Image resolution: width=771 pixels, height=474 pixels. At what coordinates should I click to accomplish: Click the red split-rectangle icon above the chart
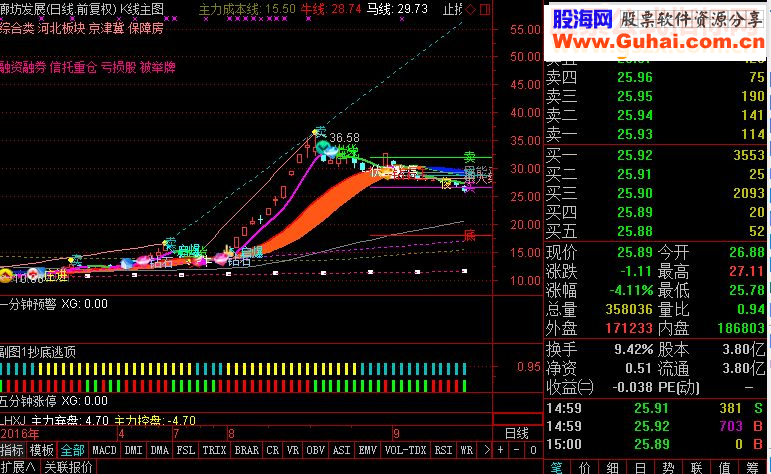point(485,9)
